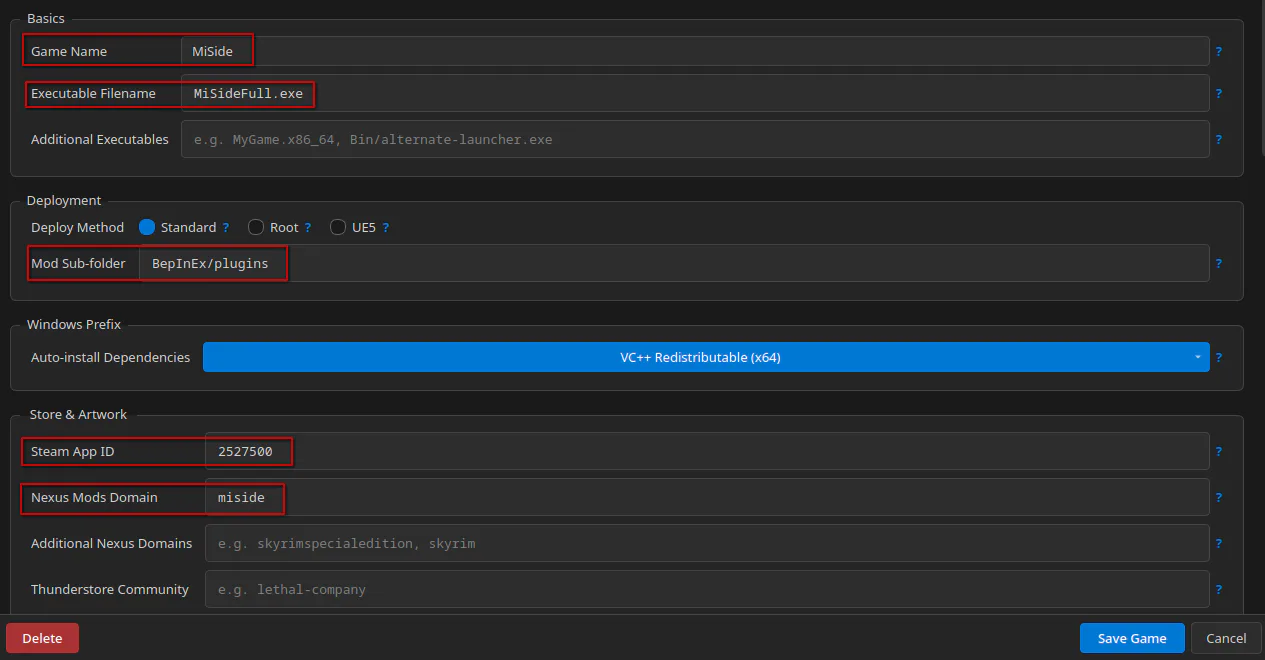Save the game configuration
The height and width of the screenshot is (660, 1265).
click(1132, 638)
